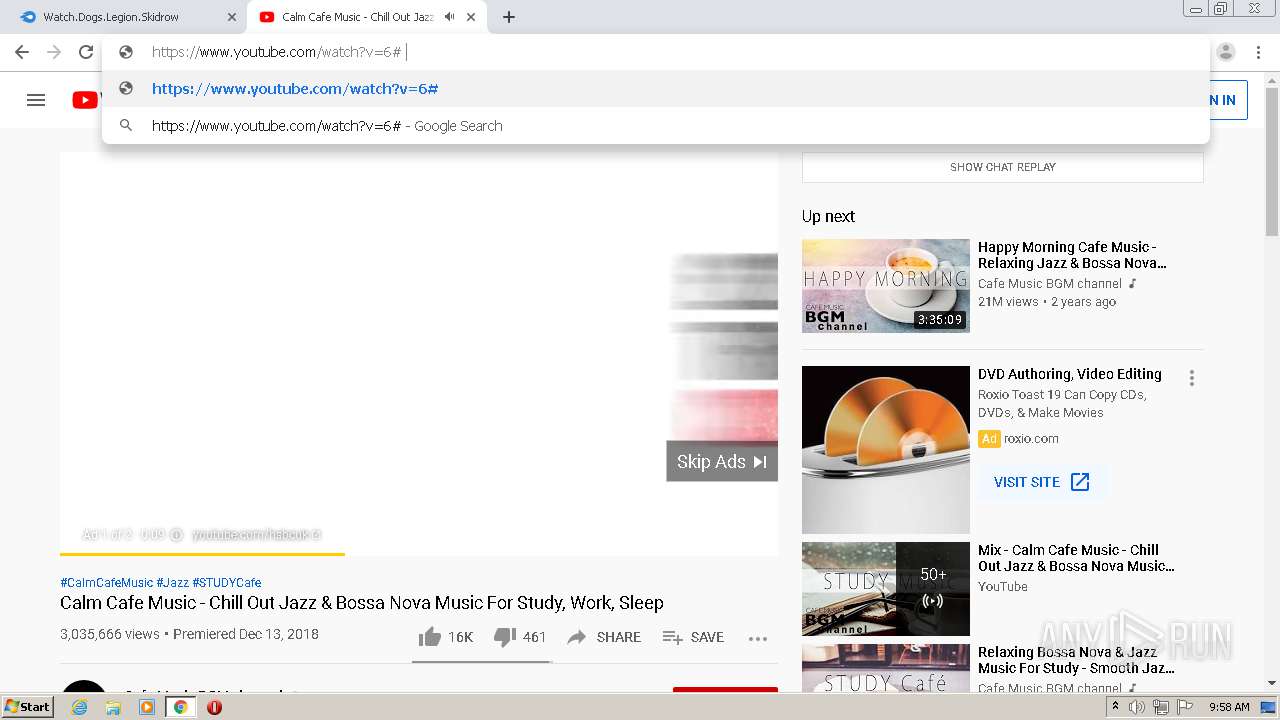The height and width of the screenshot is (720, 1280).
Task: Choose the Google Search suggestion row
Action: click(655, 126)
